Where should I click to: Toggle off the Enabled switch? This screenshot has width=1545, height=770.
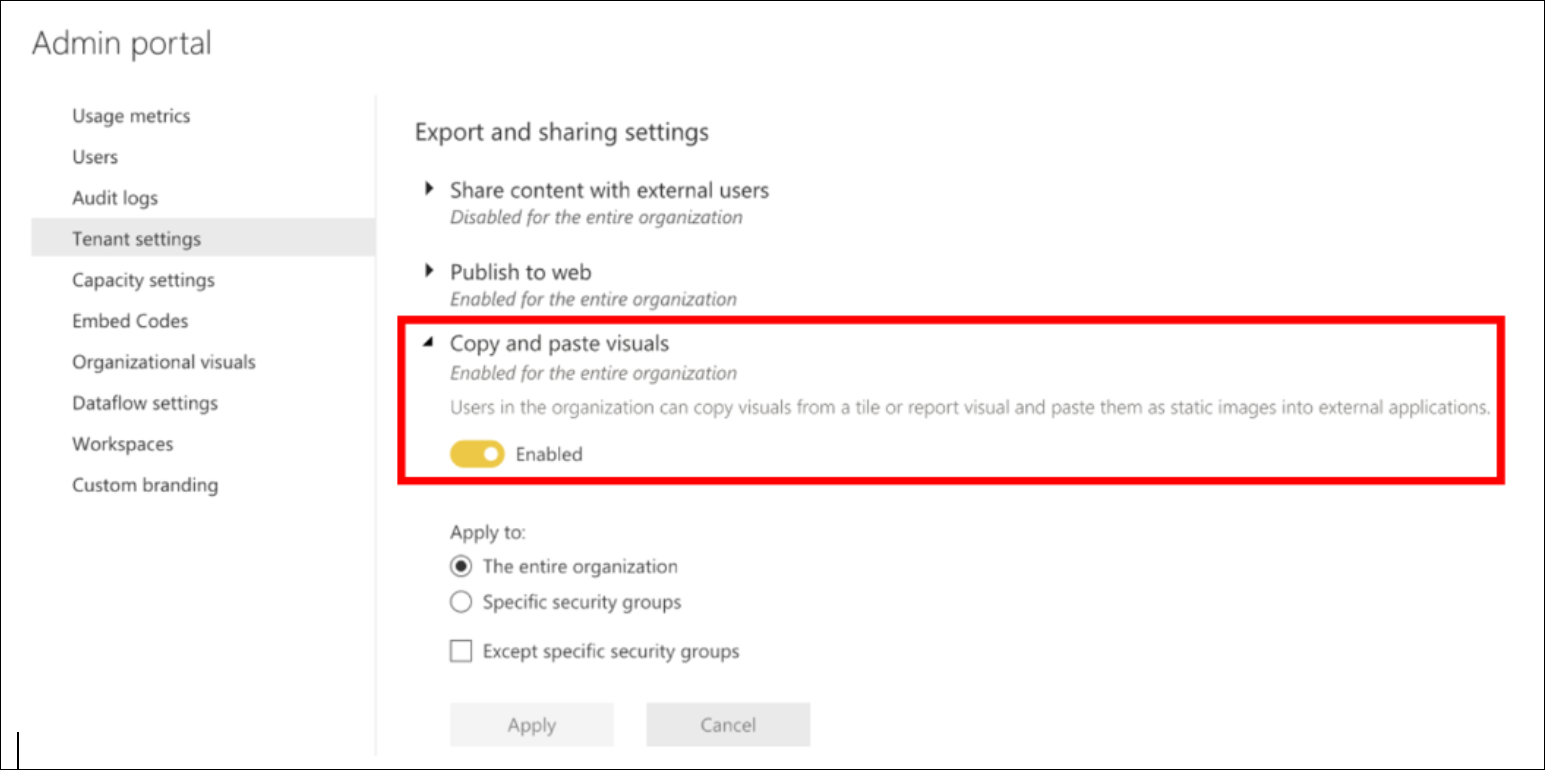477,454
